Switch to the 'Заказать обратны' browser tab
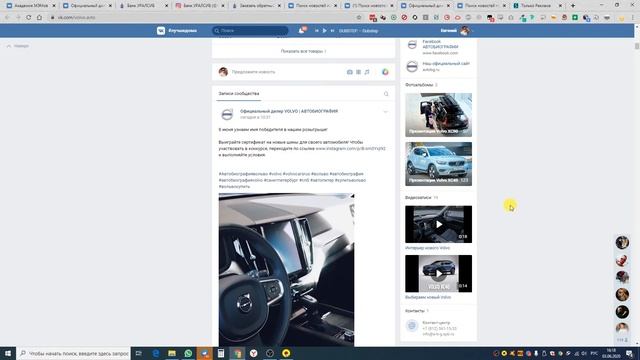The image size is (640, 360). point(255,6)
